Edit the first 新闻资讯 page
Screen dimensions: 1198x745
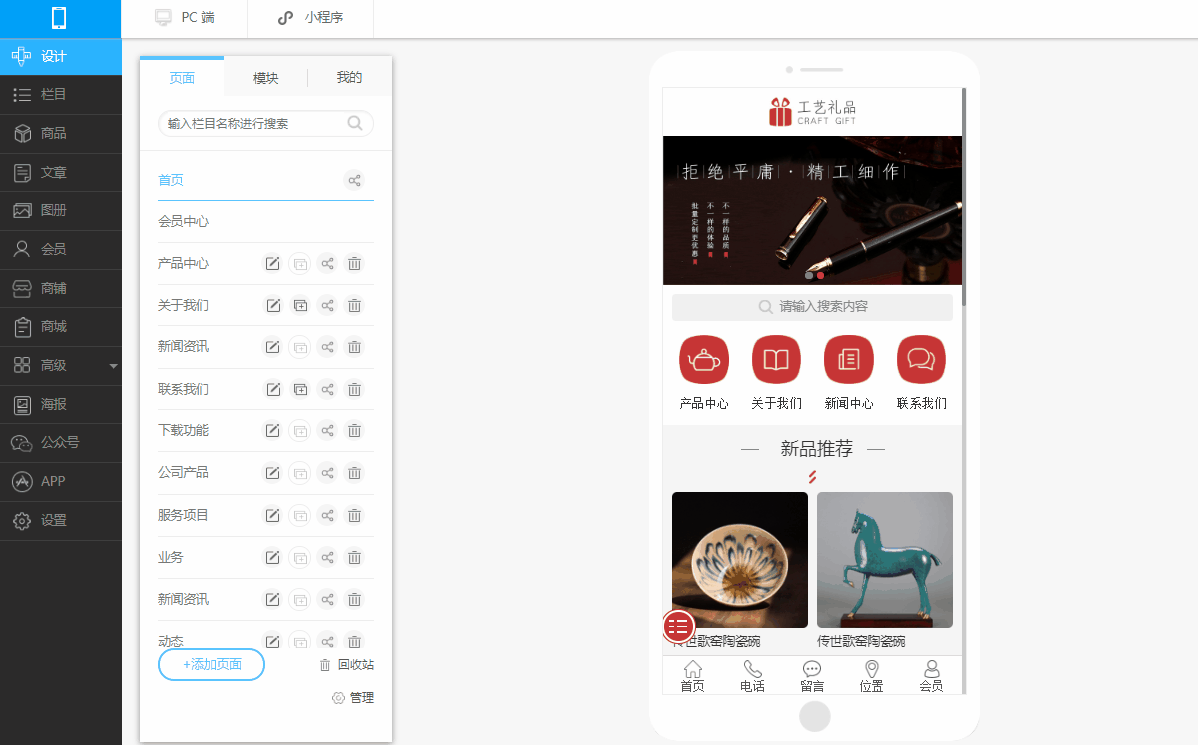(x=273, y=347)
